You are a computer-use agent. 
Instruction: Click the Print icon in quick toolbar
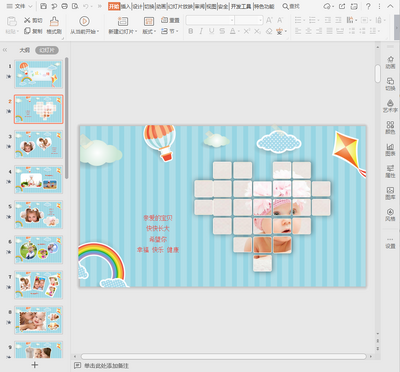click(x=65, y=6)
